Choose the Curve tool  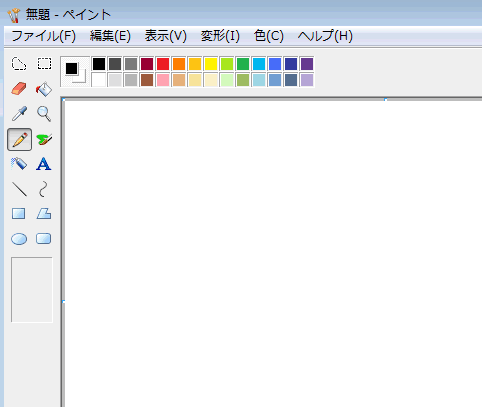[44, 189]
